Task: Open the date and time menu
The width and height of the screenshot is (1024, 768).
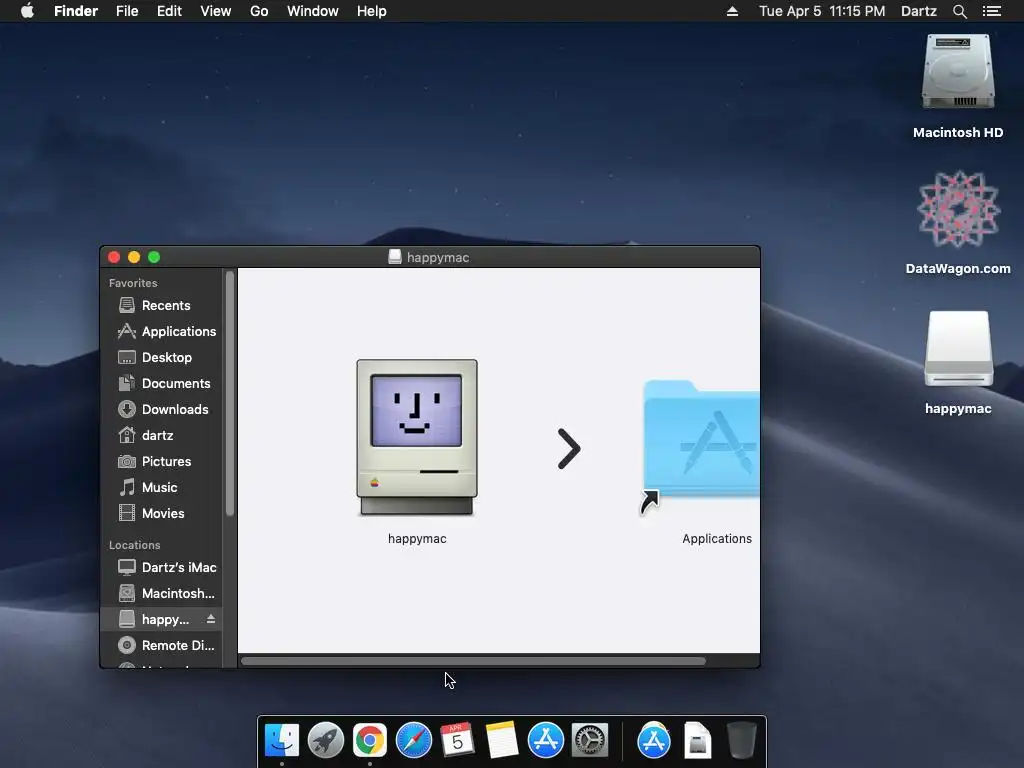Action: coord(822,11)
